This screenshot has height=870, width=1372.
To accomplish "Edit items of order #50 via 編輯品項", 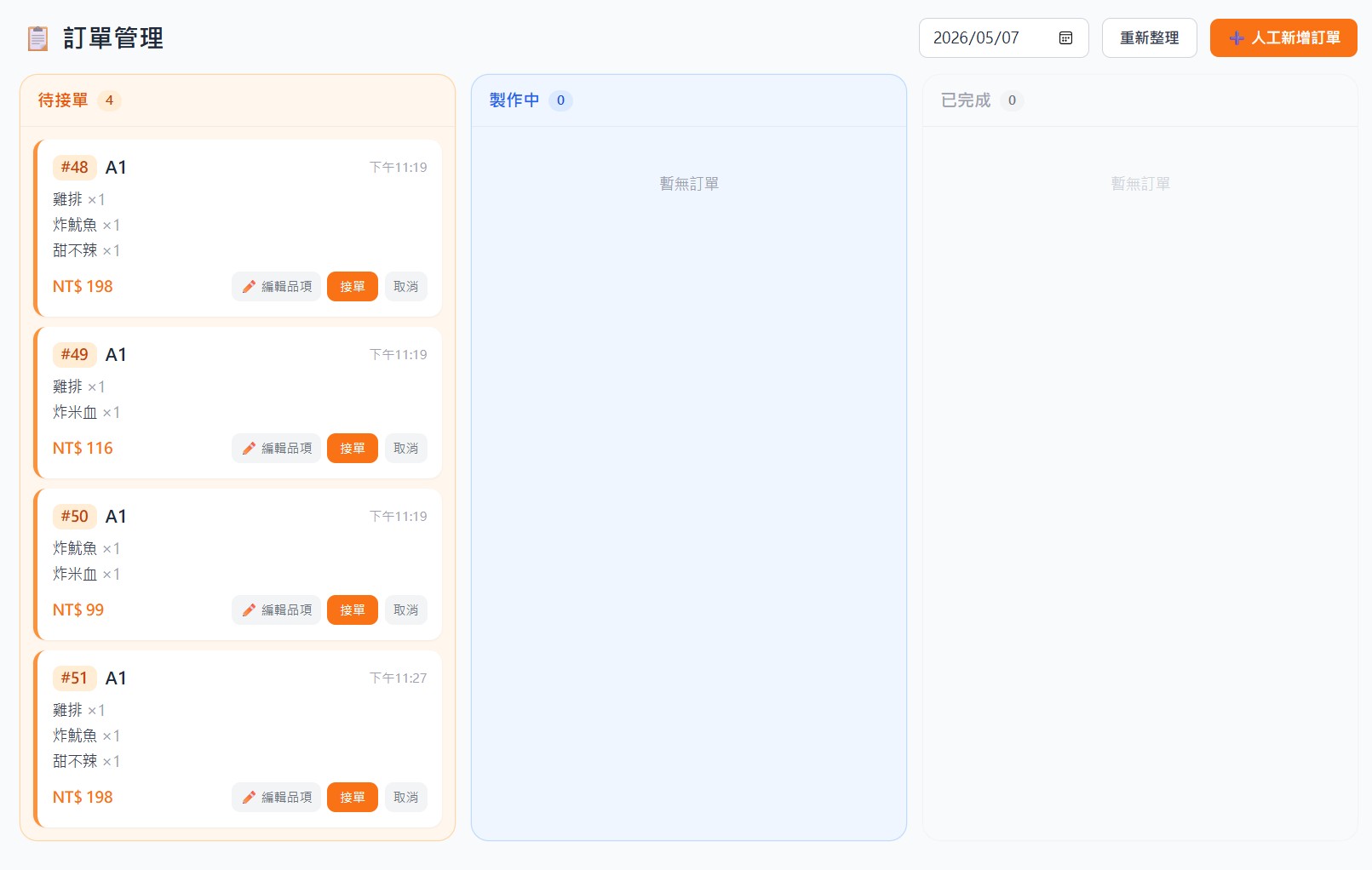I will pos(276,610).
